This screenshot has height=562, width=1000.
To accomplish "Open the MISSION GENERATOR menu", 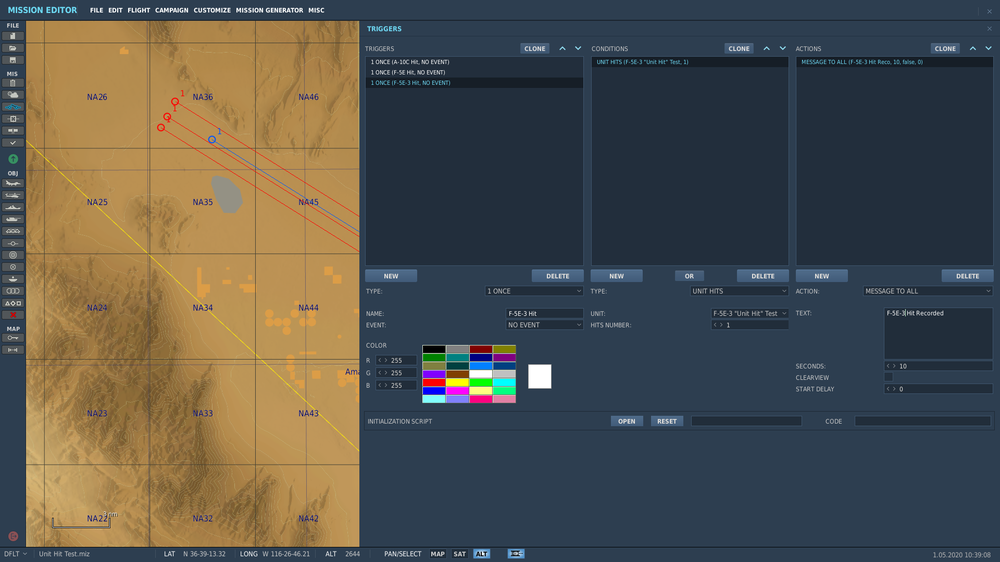I will 269,10.
